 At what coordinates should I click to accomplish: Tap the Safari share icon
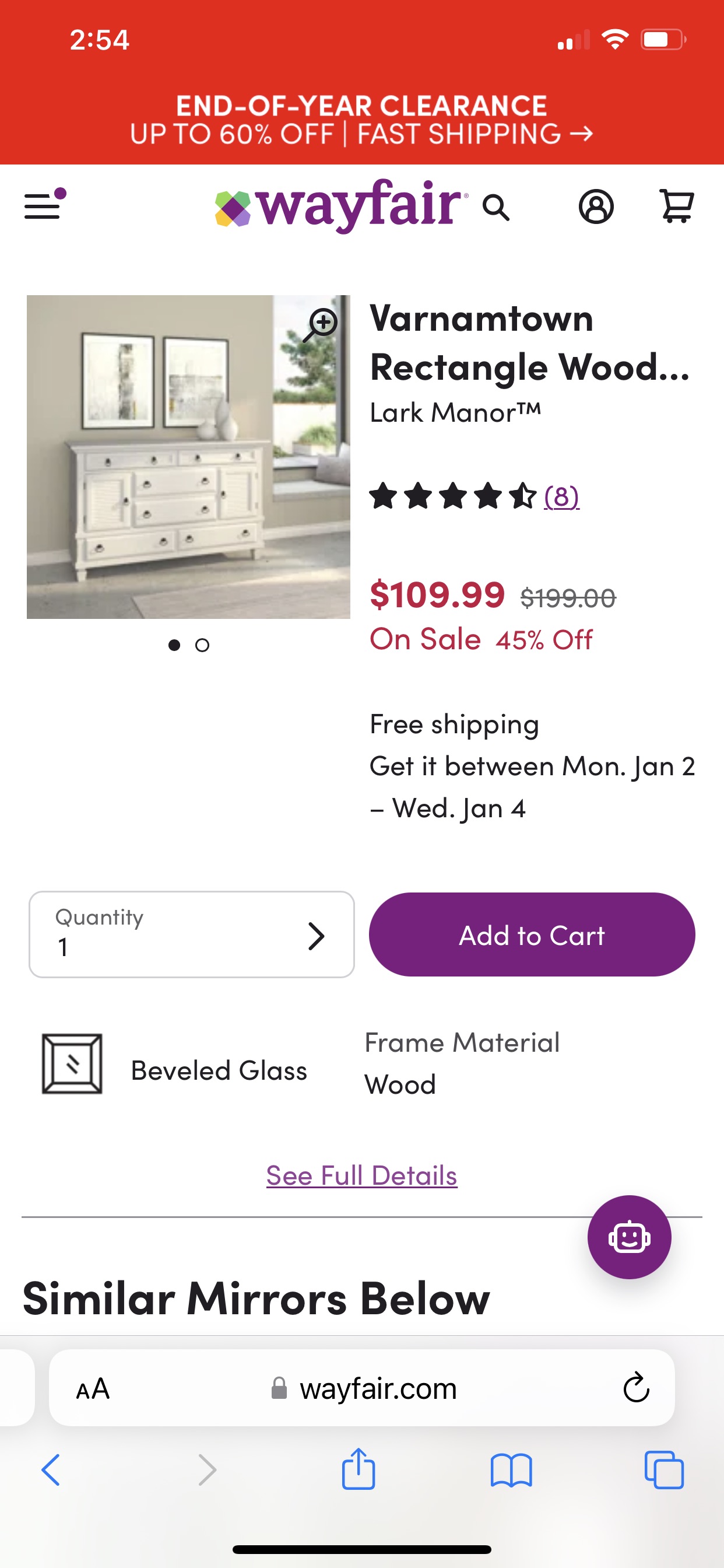tap(359, 1470)
